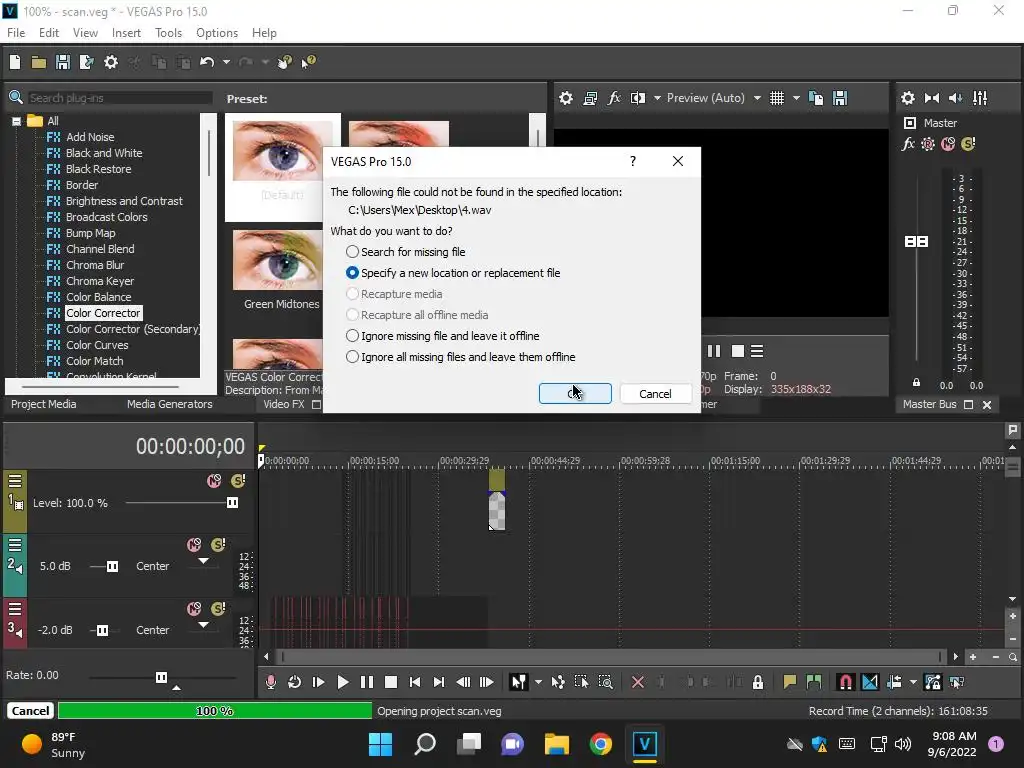Image resolution: width=1024 pixels, height=768 pixels.
Task: Open Master bus audio properties gear
Action: [x=908, y=98]
